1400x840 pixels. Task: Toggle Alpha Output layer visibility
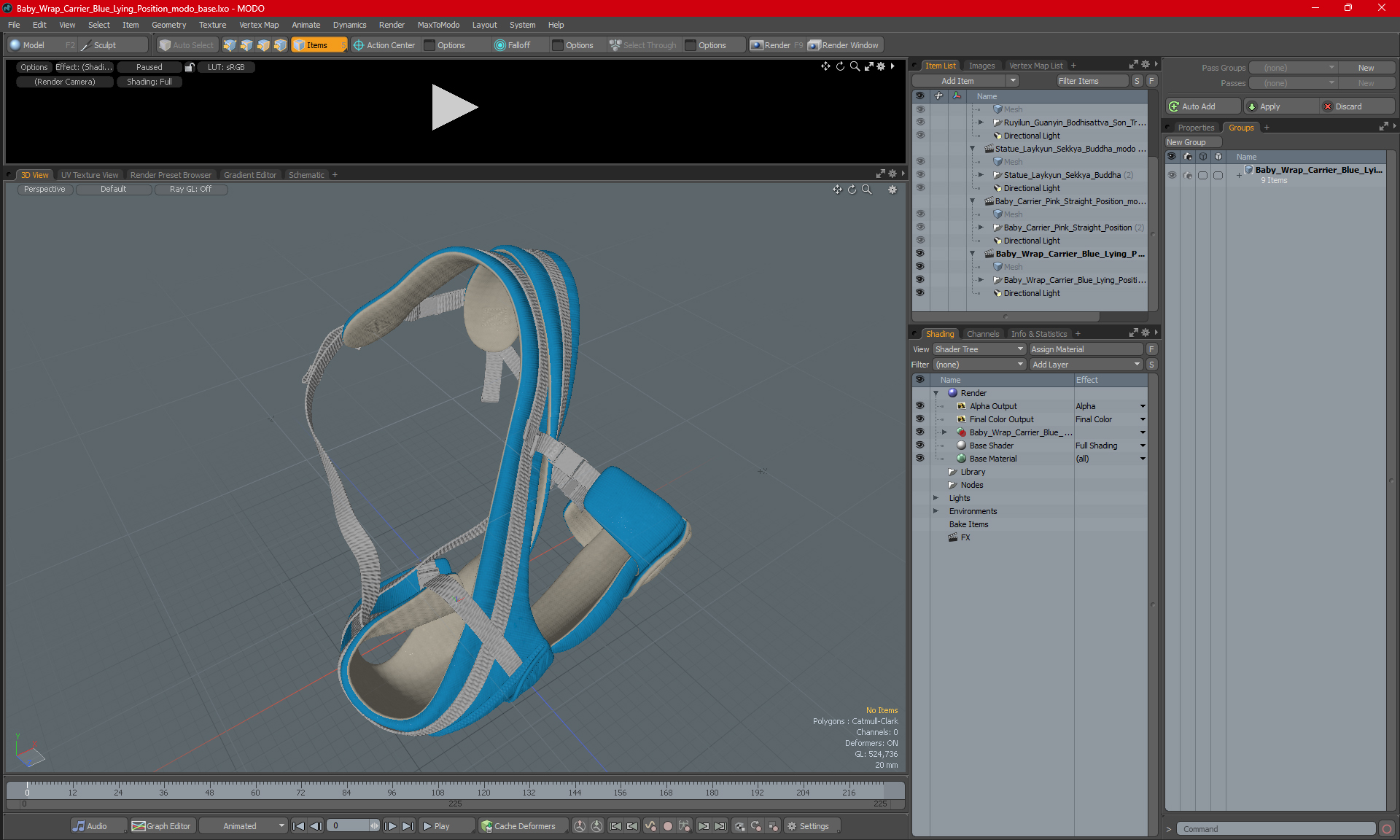tap(919, 406)
